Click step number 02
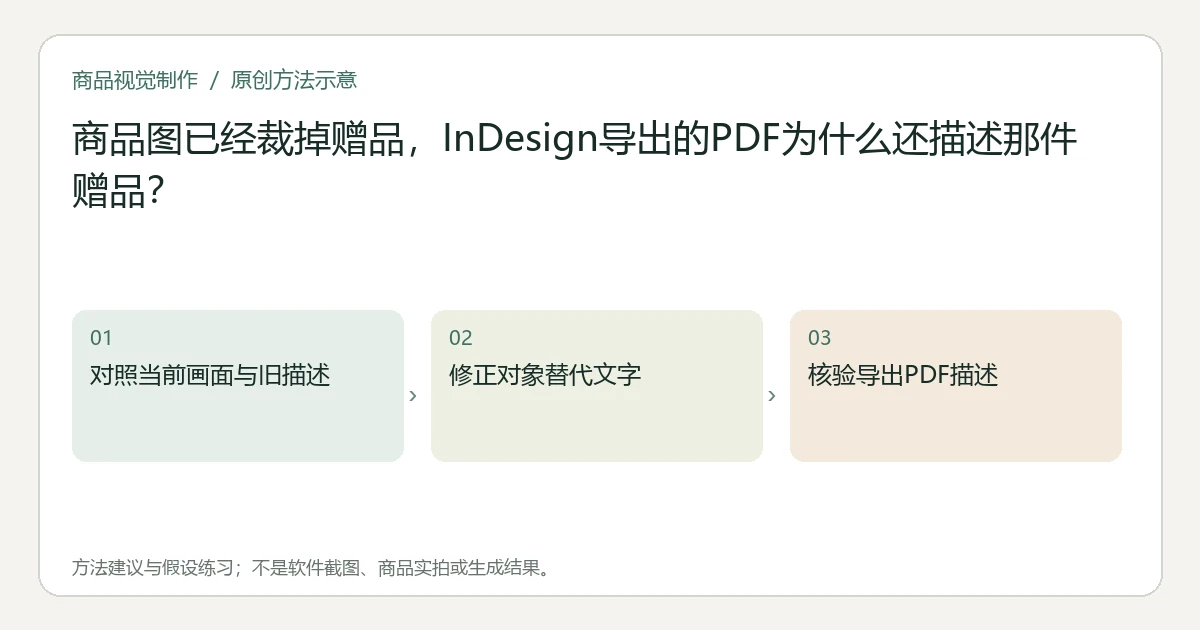 click(461, 338)
